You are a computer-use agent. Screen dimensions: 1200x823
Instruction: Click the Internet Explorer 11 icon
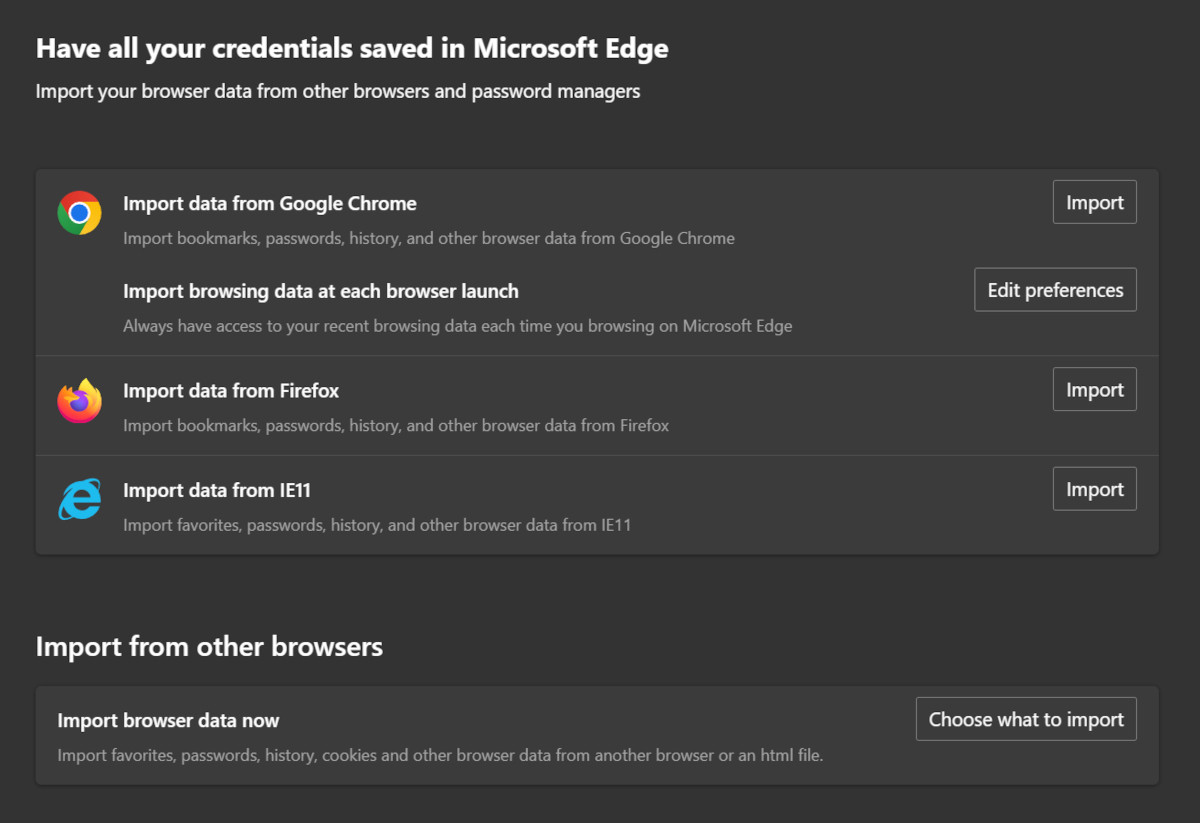[x=79, y=500]
